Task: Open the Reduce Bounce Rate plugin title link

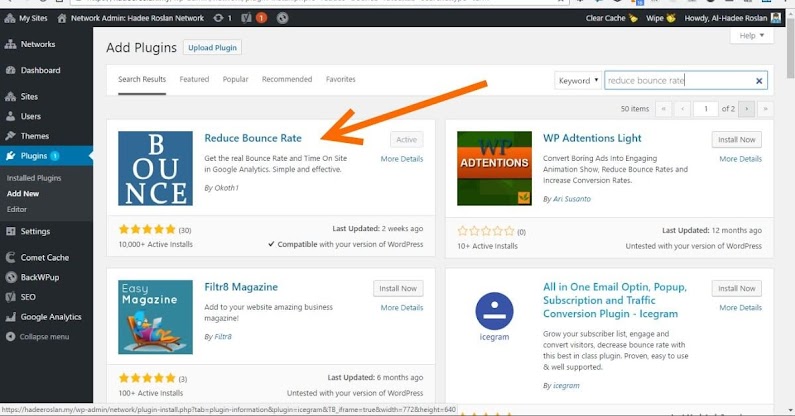Action: point(253,138)
